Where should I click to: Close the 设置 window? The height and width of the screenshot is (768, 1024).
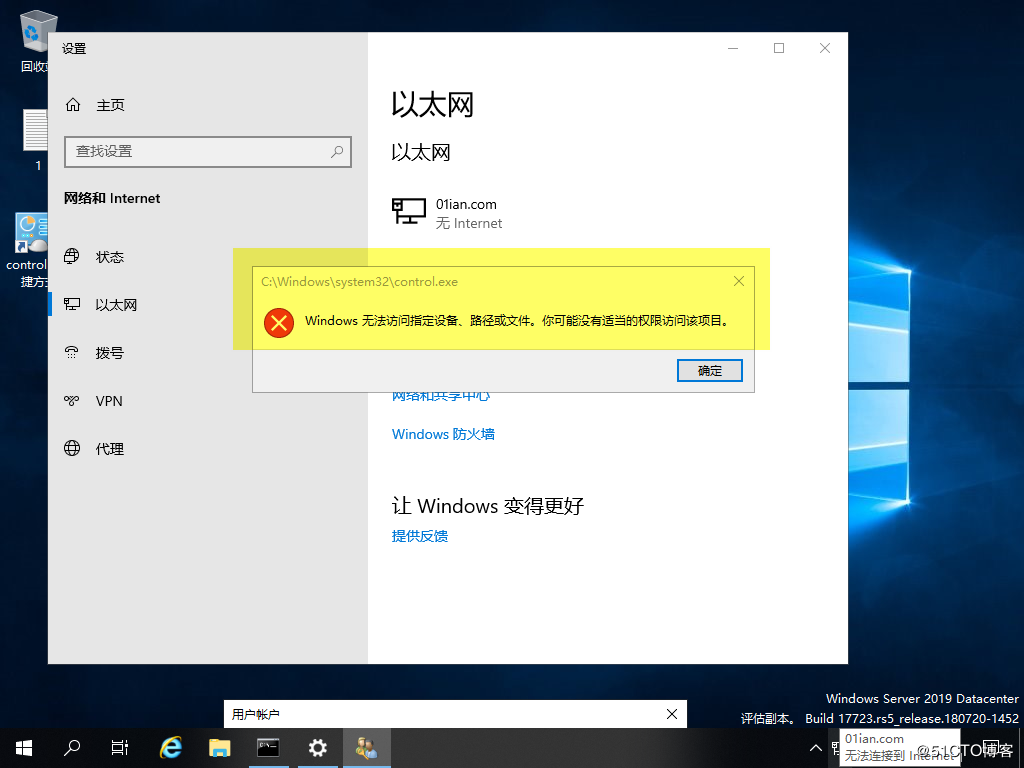coord(825,48)
